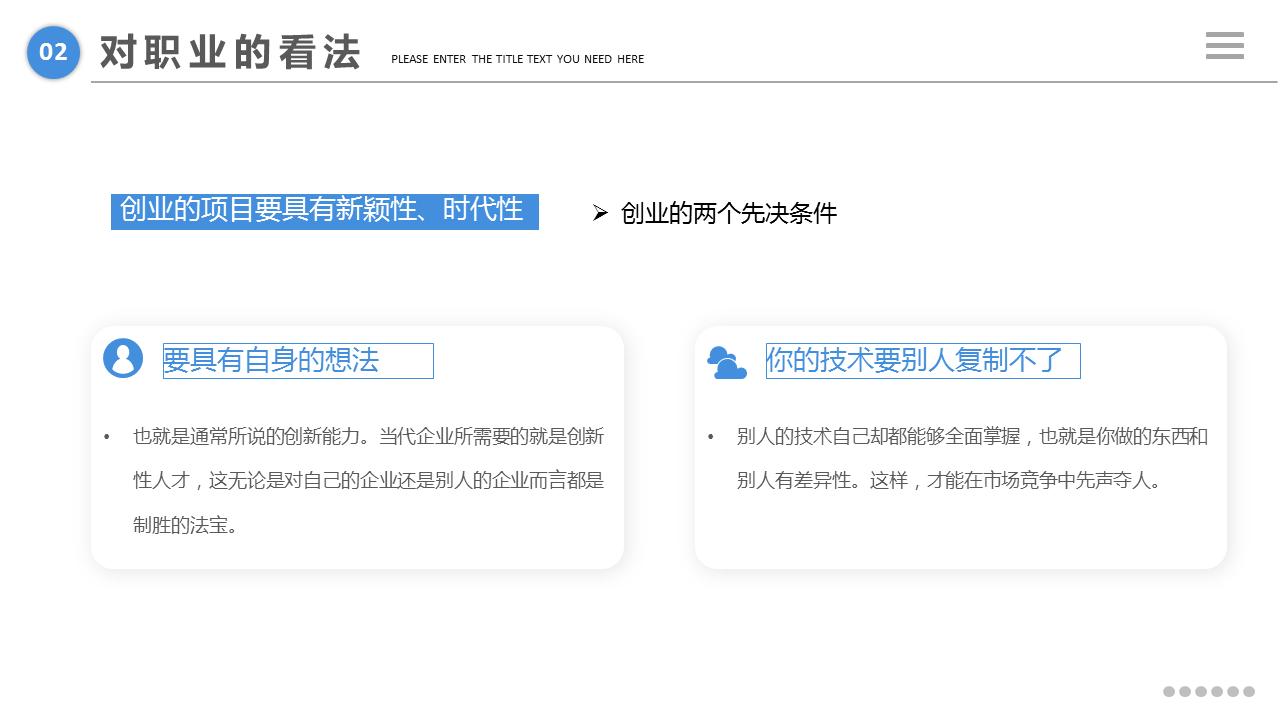The height and width of the screenshot is (720, 1280).
Task: Click the bullet point marker in the left card
Action: pyautogui.click(x=107, y=436)
